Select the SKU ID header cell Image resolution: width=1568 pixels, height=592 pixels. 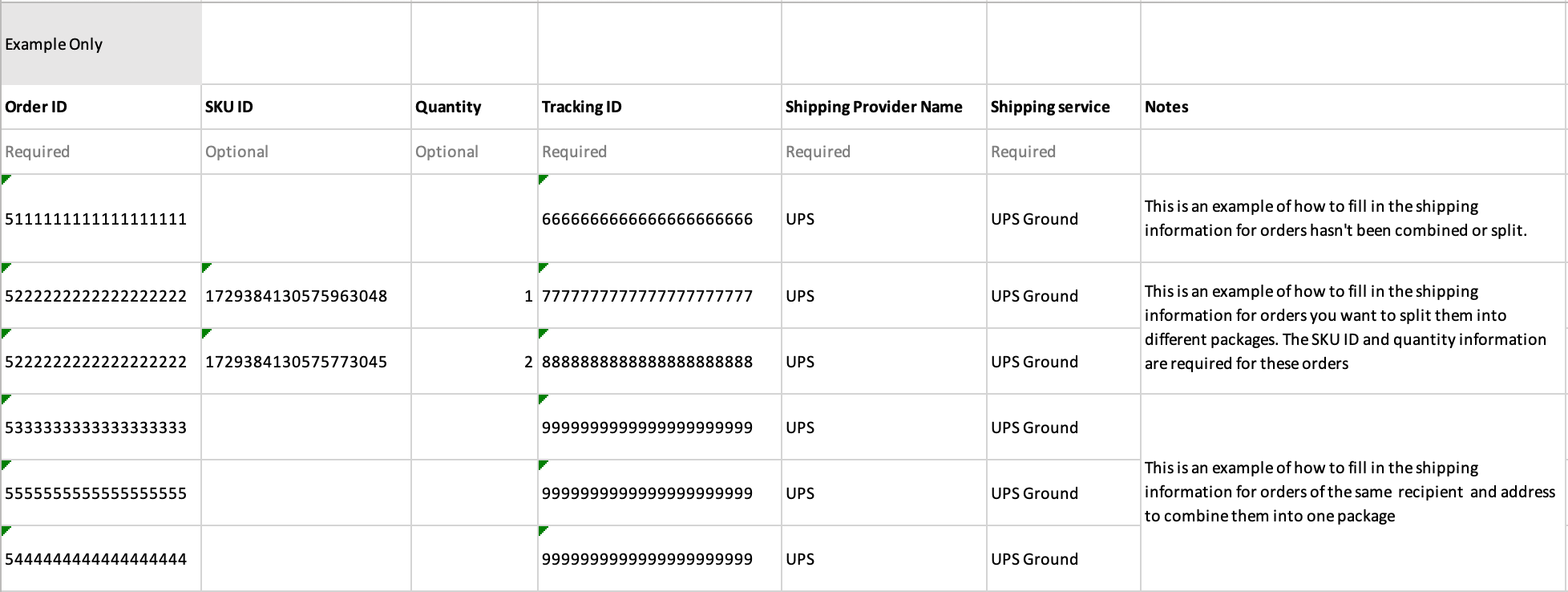305,107
